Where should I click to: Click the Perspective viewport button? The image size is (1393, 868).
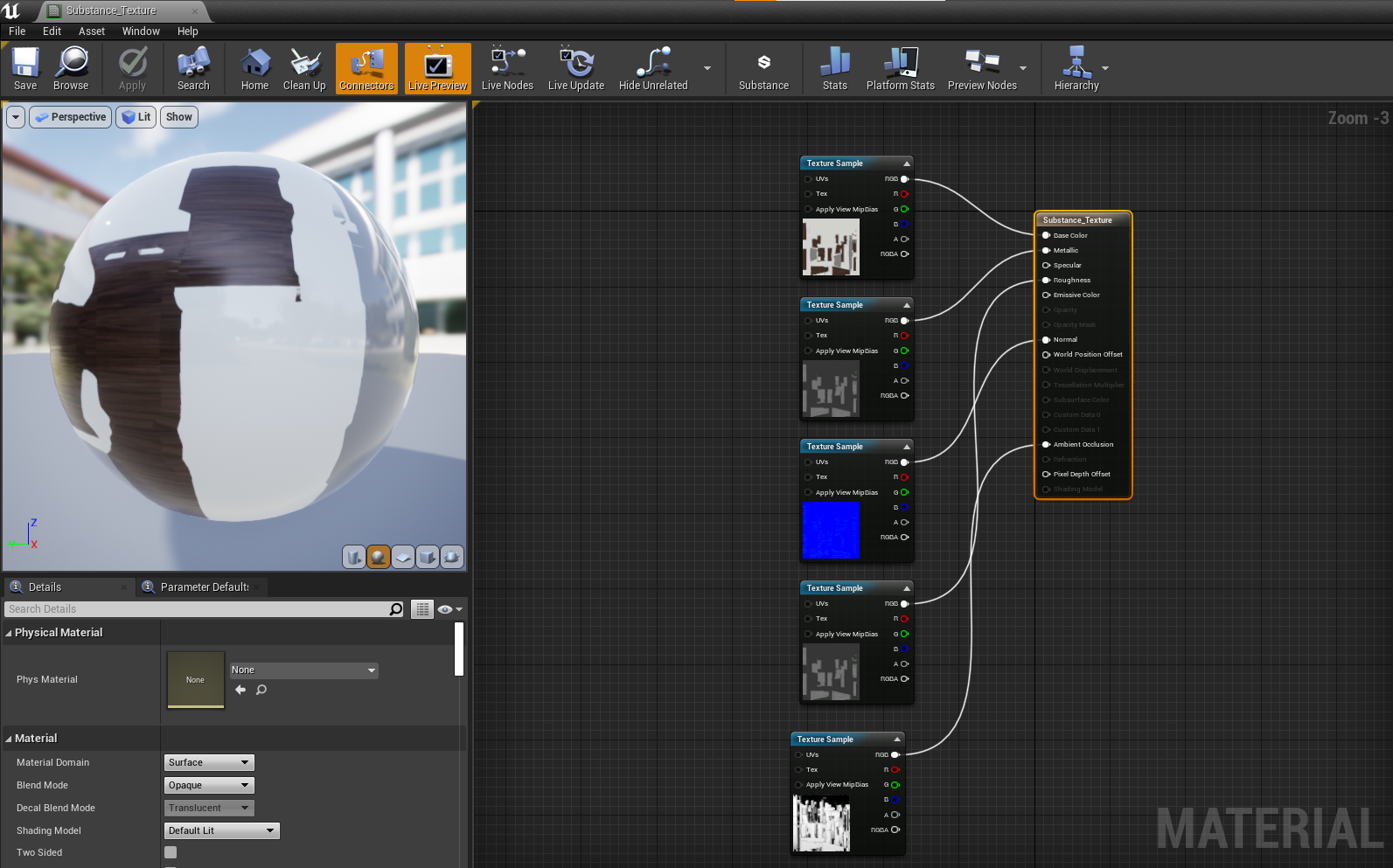pyautogui.click(x=71, y=117)
